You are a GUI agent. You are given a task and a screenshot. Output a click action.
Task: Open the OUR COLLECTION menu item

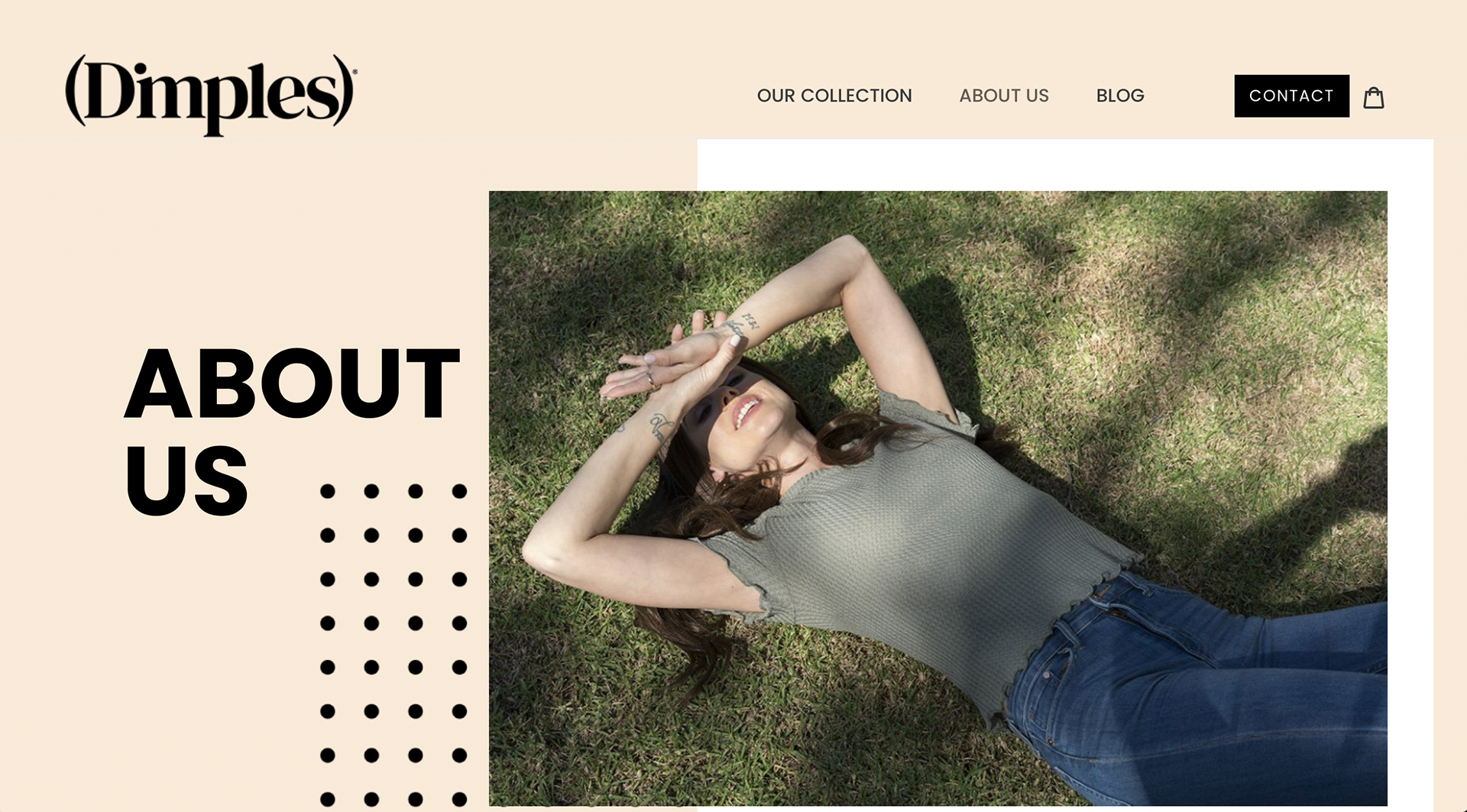point(834,95)
